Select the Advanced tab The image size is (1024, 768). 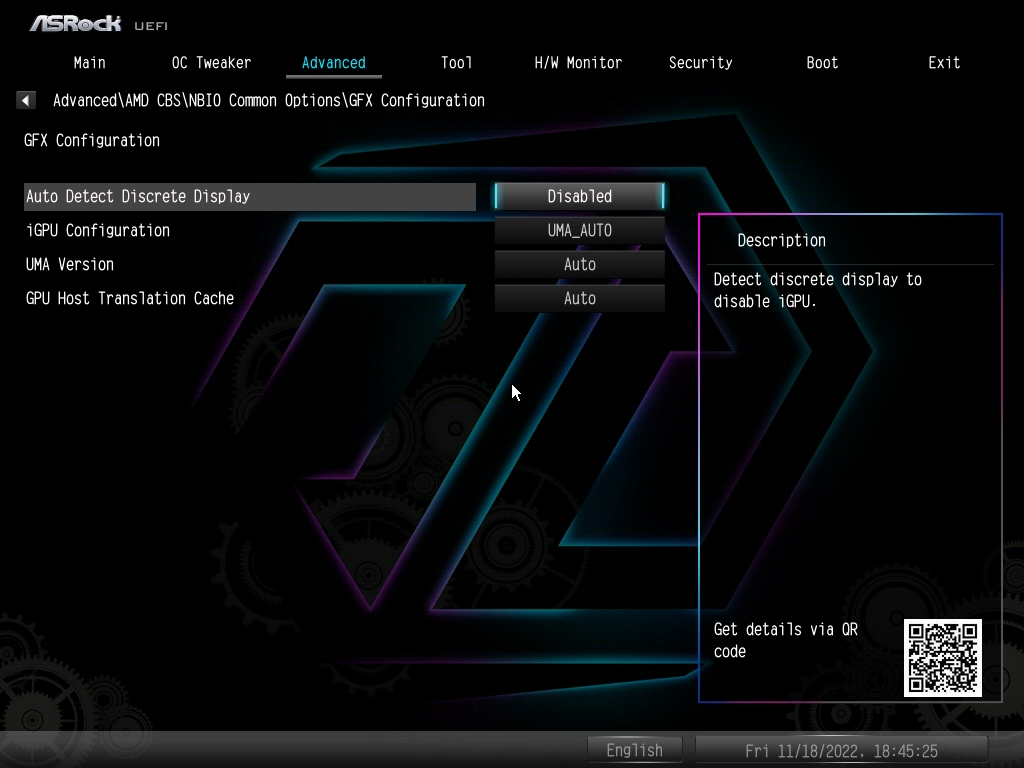tap(334, 63)
